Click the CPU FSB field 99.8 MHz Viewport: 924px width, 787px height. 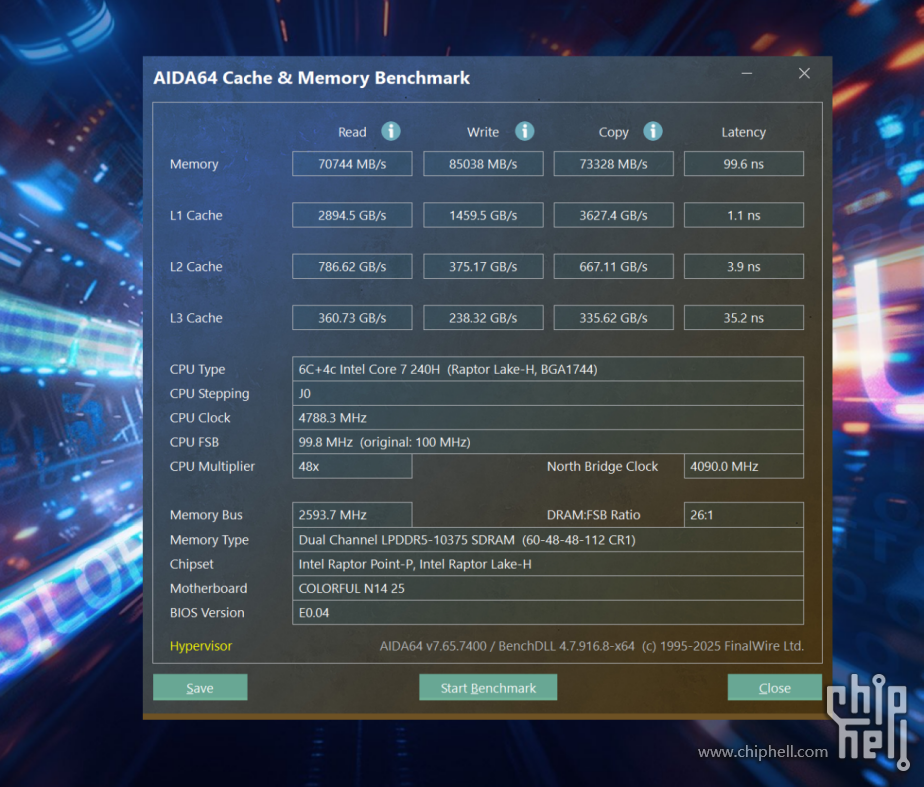[x=547, y=442]
